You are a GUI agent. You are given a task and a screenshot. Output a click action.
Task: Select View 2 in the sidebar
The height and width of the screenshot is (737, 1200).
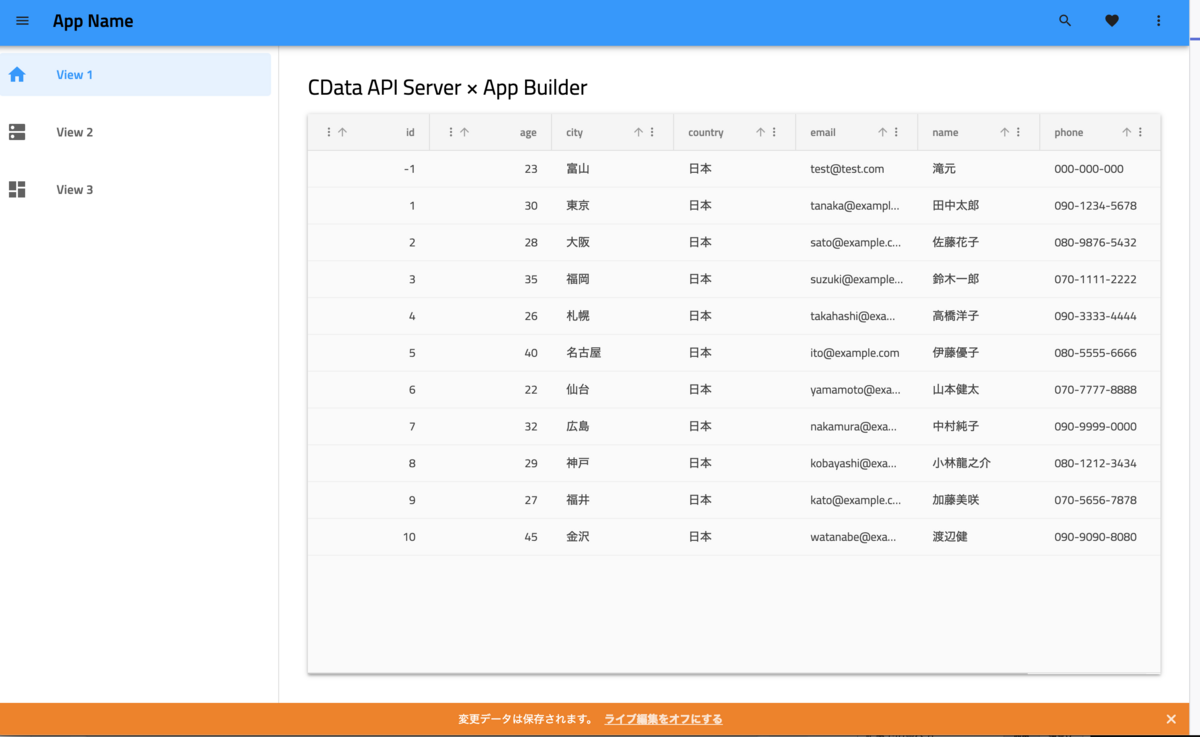(135, 132)
